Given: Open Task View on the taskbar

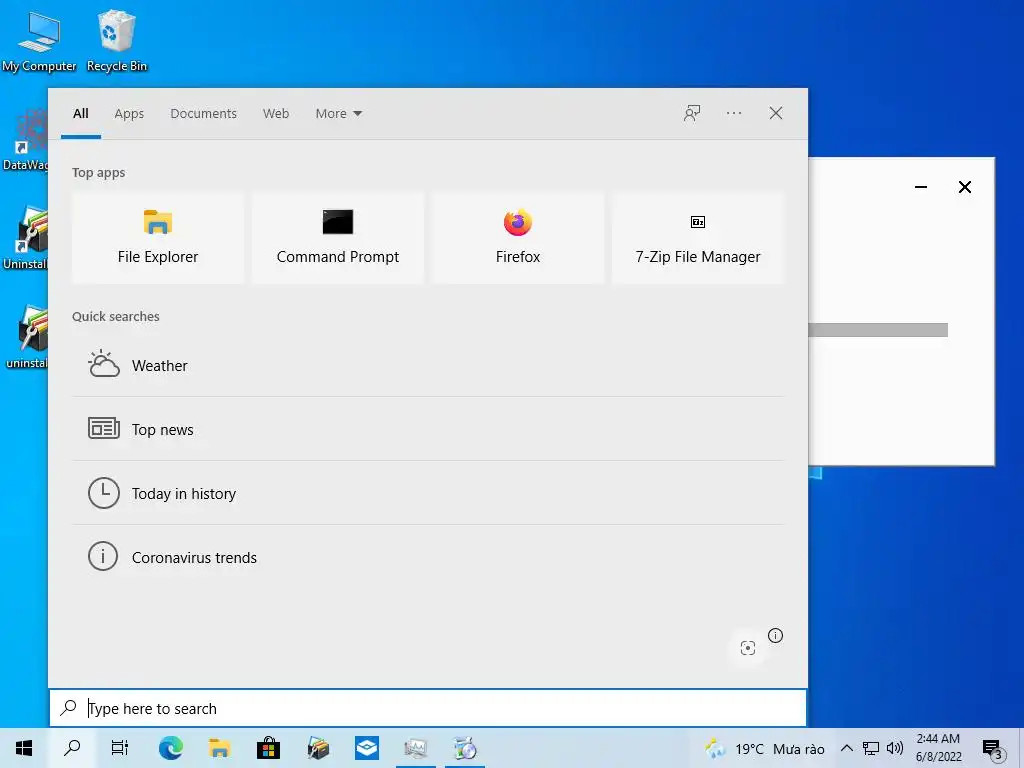Looking at the screenshot, I should (120, 748).
